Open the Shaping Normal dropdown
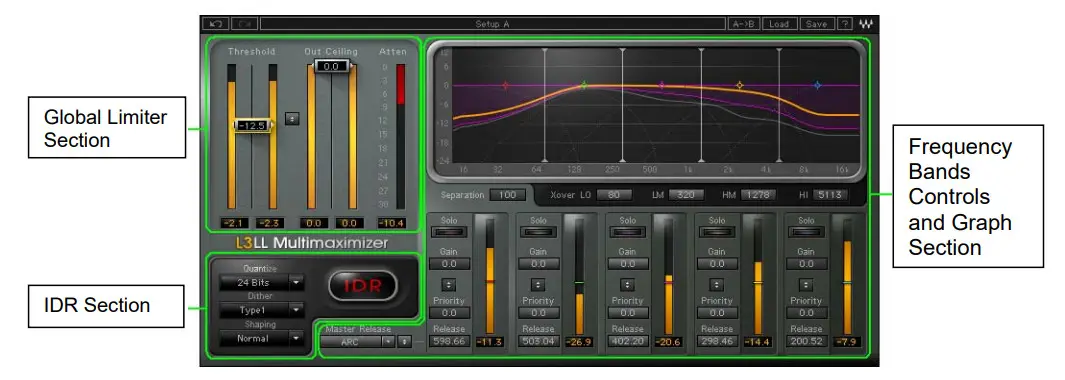 point(261,338)
